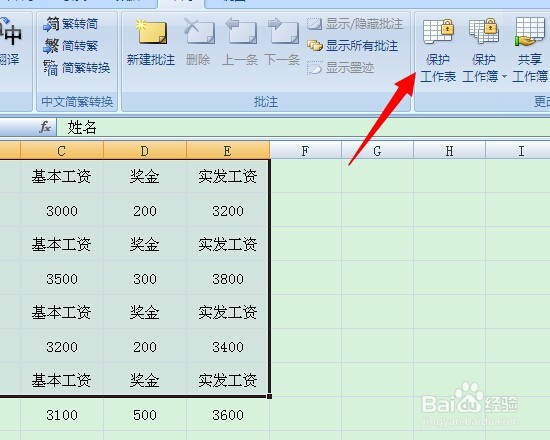Toggle 显示所有批注
This screenshot has height=440, width=550.
[x=353, y=46]
